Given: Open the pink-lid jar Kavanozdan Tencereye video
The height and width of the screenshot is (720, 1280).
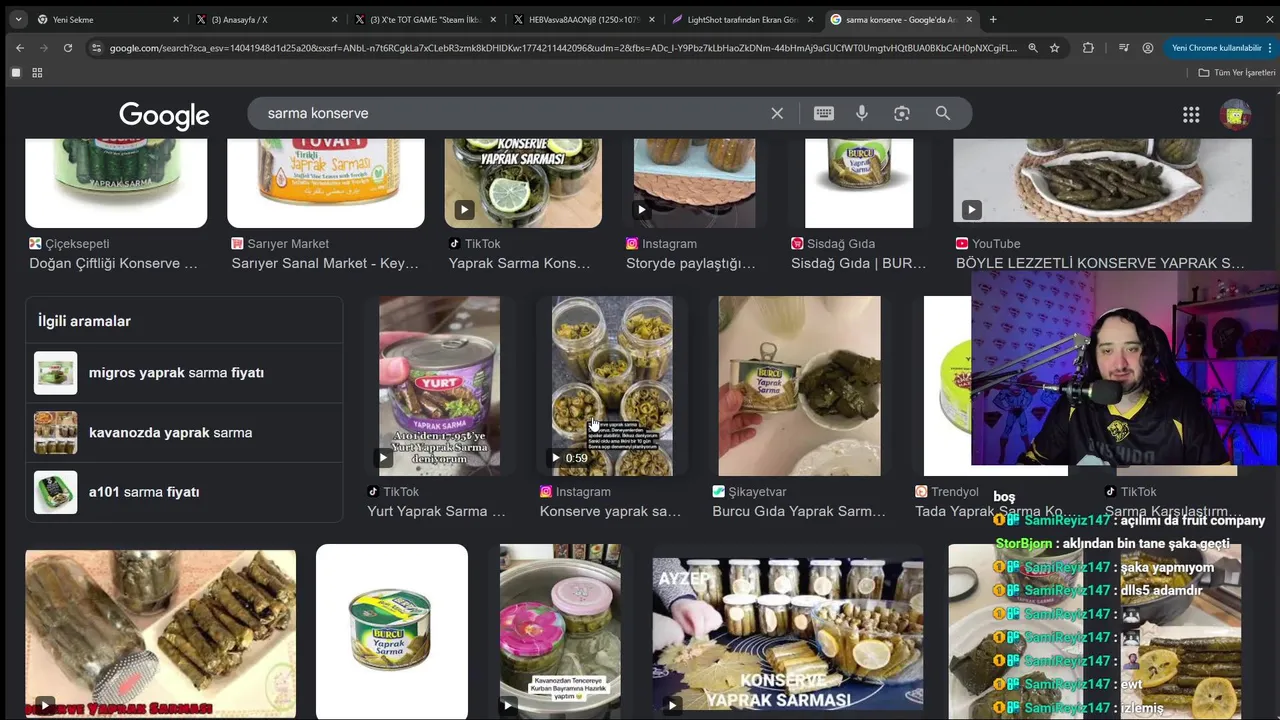Looking at the screenshot, I should pyautogui.click(x=560, y=632).
